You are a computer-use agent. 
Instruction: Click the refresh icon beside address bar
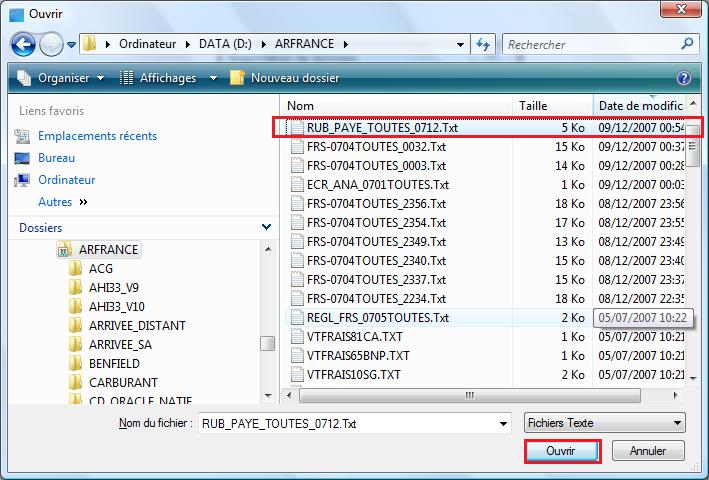coord(485,44)
